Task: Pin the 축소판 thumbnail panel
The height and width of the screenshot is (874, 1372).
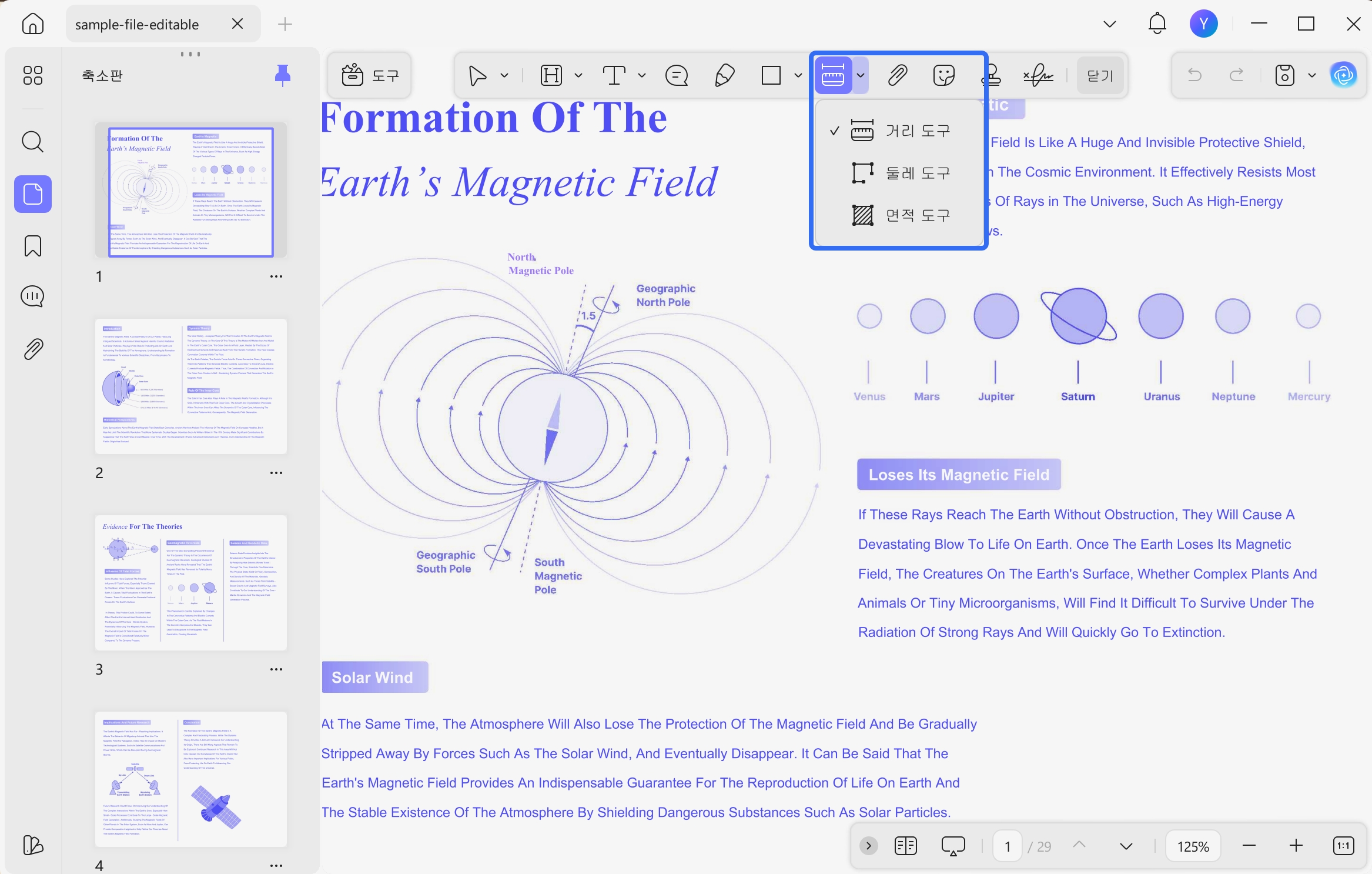Action: click(283, 75)
